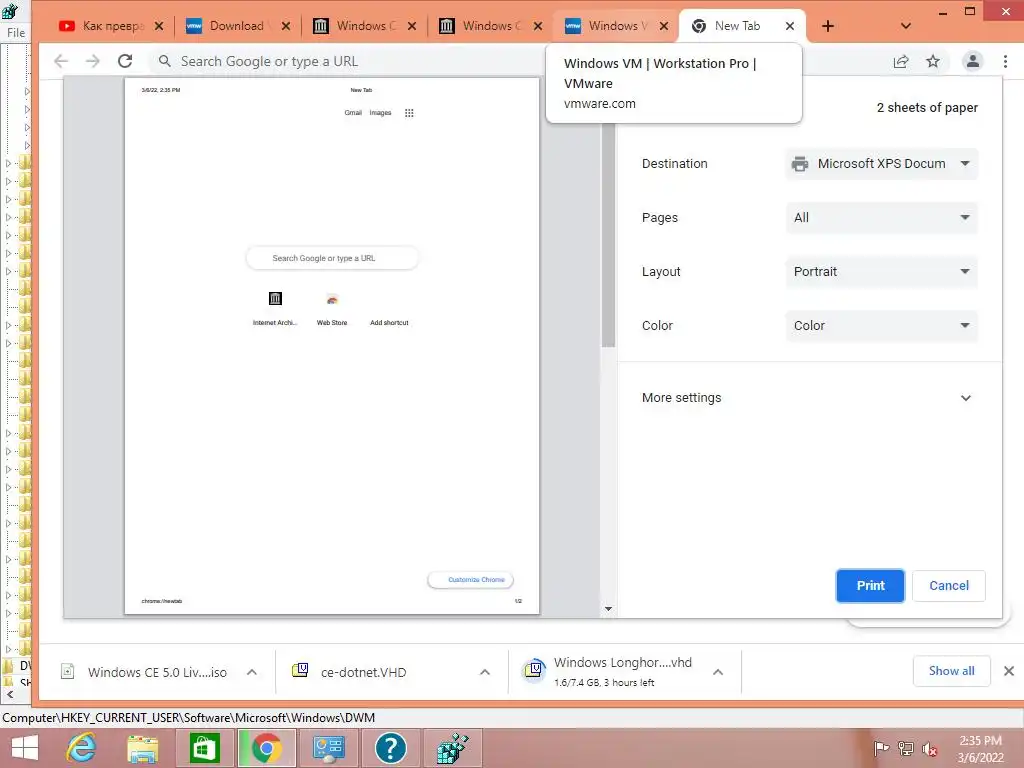The width and height of the screenshot is (1024, 768).
Task: Click the share this page icon
Action: [901, 61]
